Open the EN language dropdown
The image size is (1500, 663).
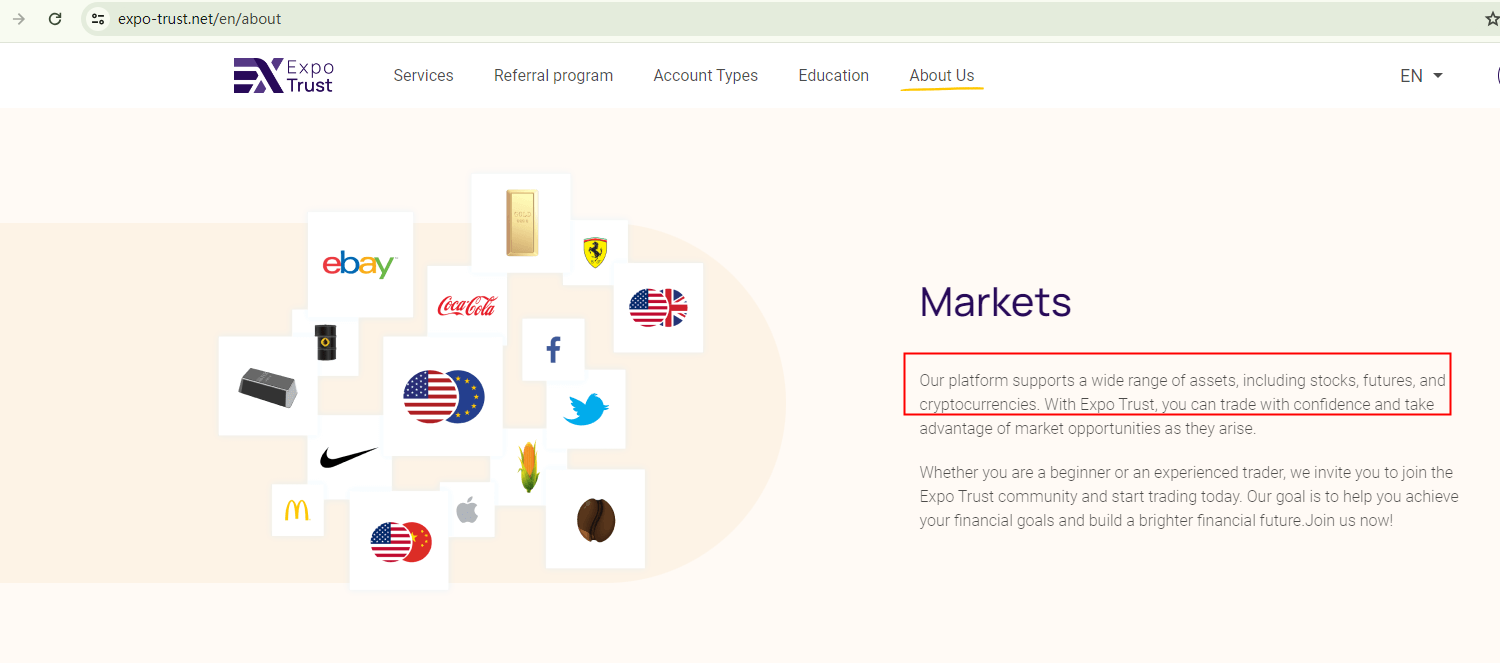click(1421, 76)
